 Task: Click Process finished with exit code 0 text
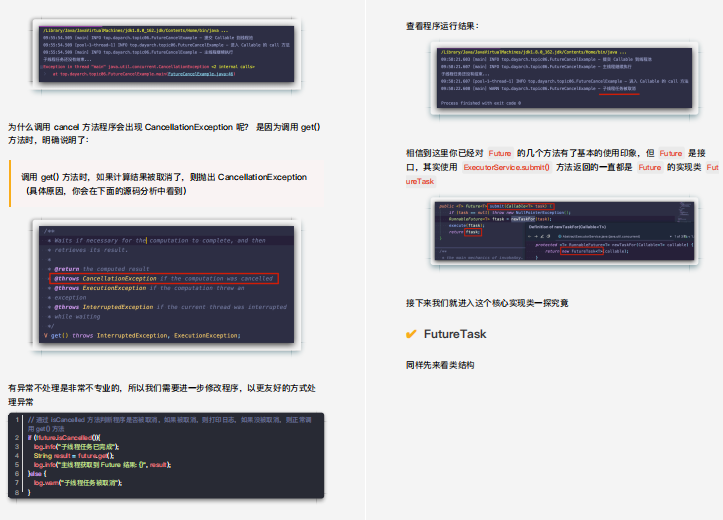click(481, 103)
